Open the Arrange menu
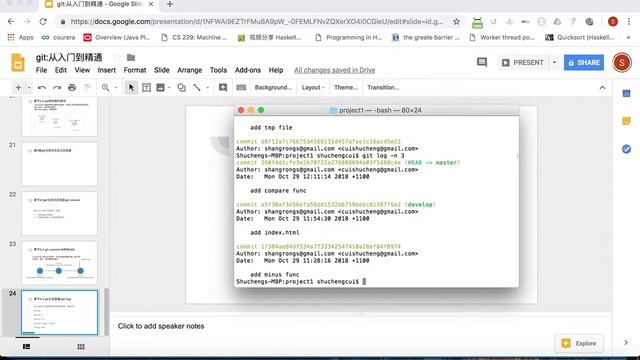The height and width of the screenshot is (360, 640). (x=189, y=70)
